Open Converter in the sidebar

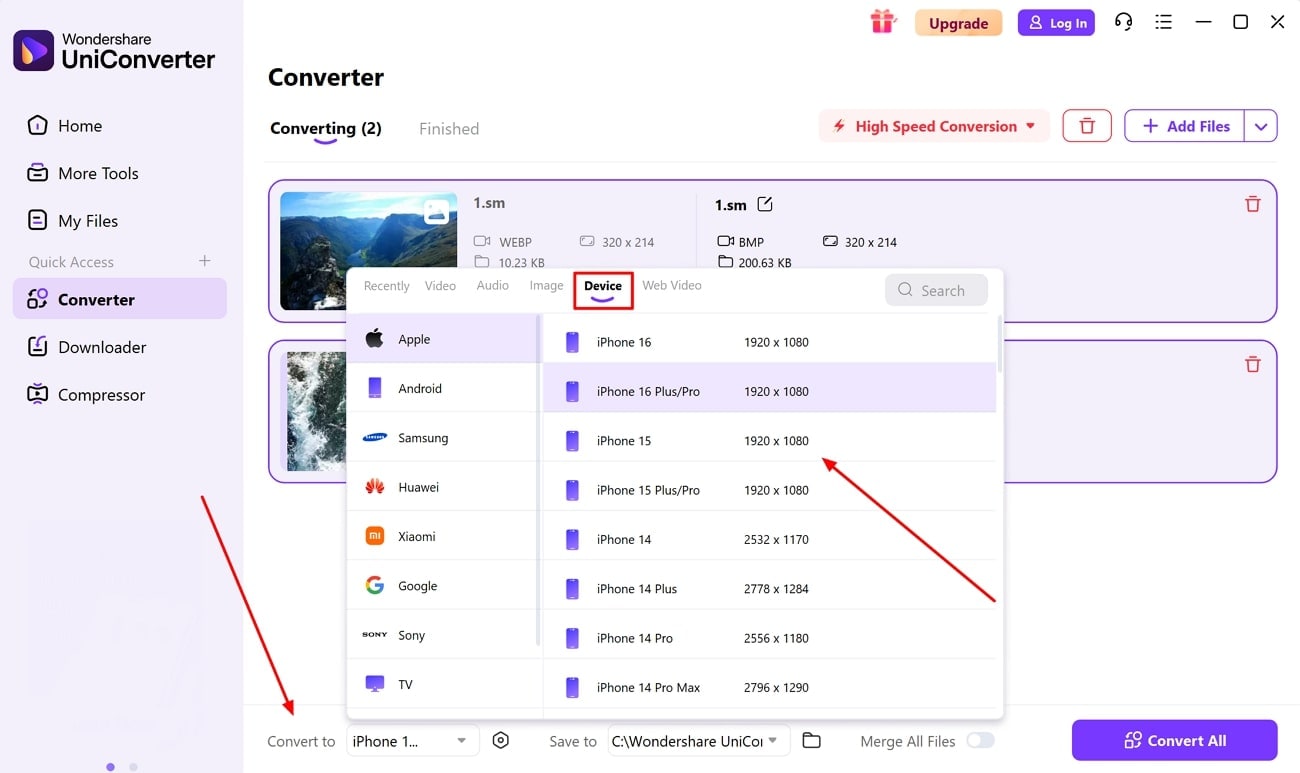(x=120, y=299)
